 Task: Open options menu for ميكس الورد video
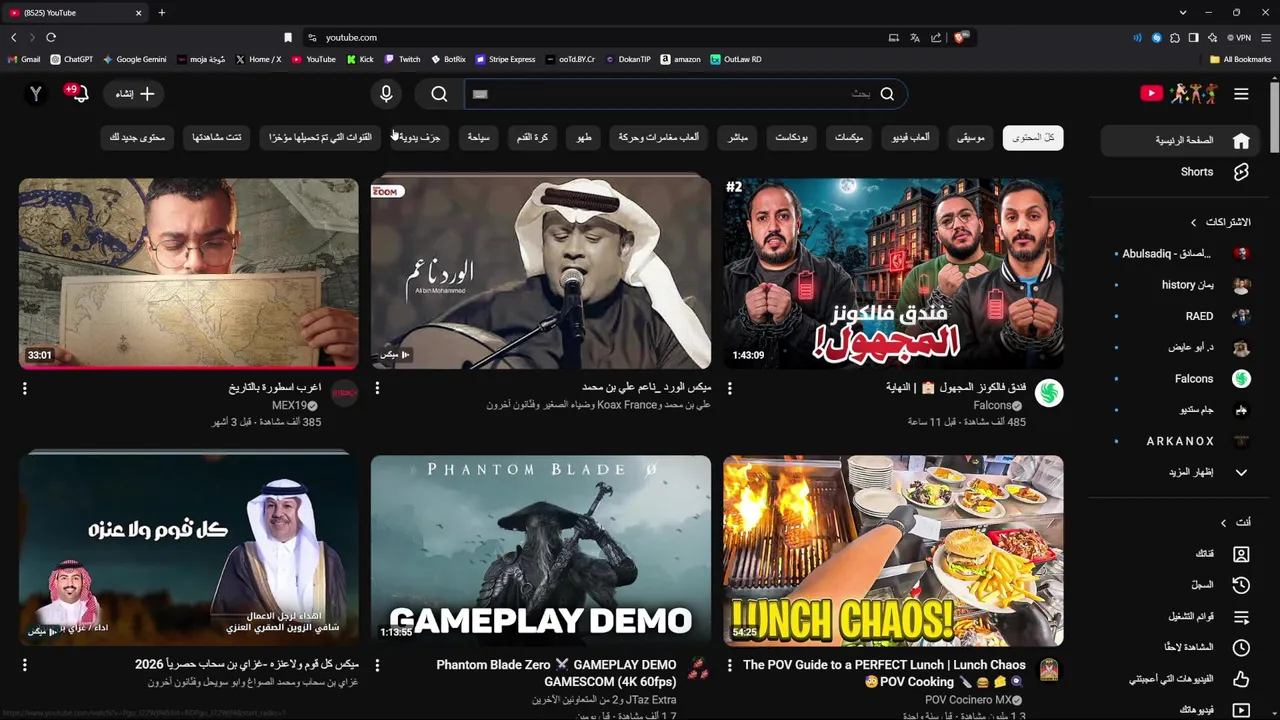[377, 388]
